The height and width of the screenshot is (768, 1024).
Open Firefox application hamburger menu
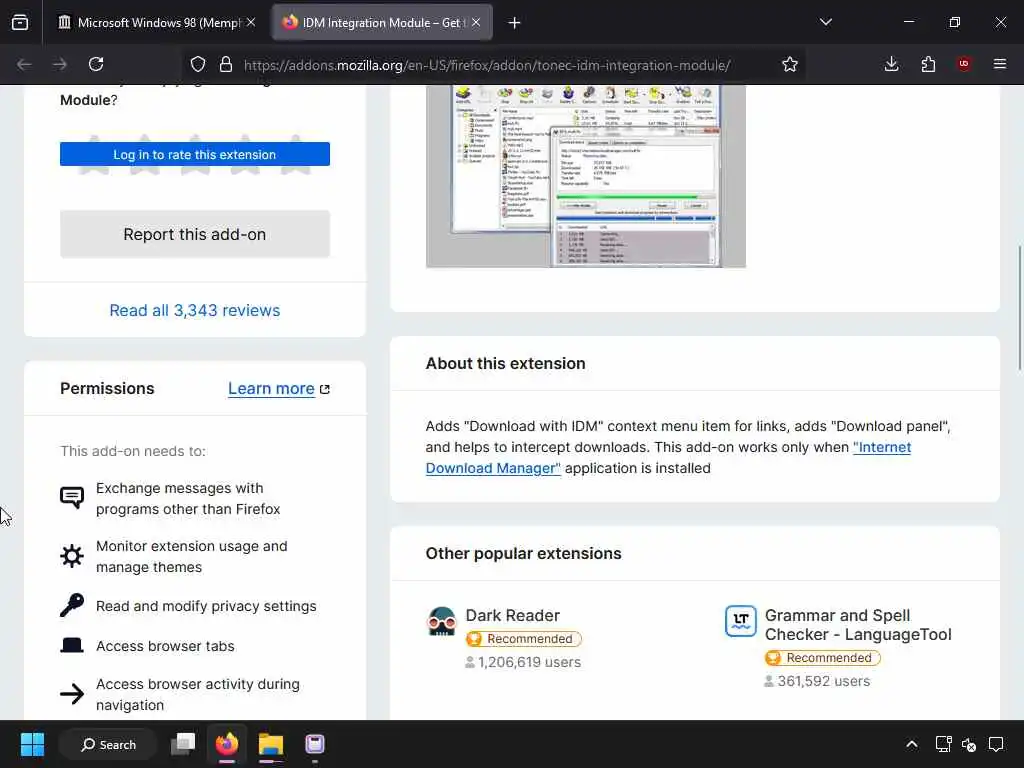1000,64
